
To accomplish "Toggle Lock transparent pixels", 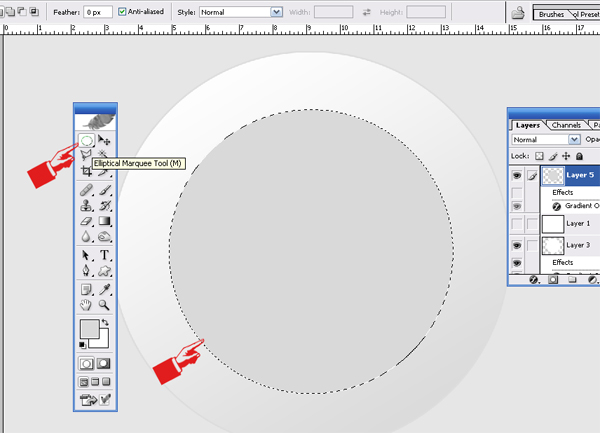I will pos(539,156).
